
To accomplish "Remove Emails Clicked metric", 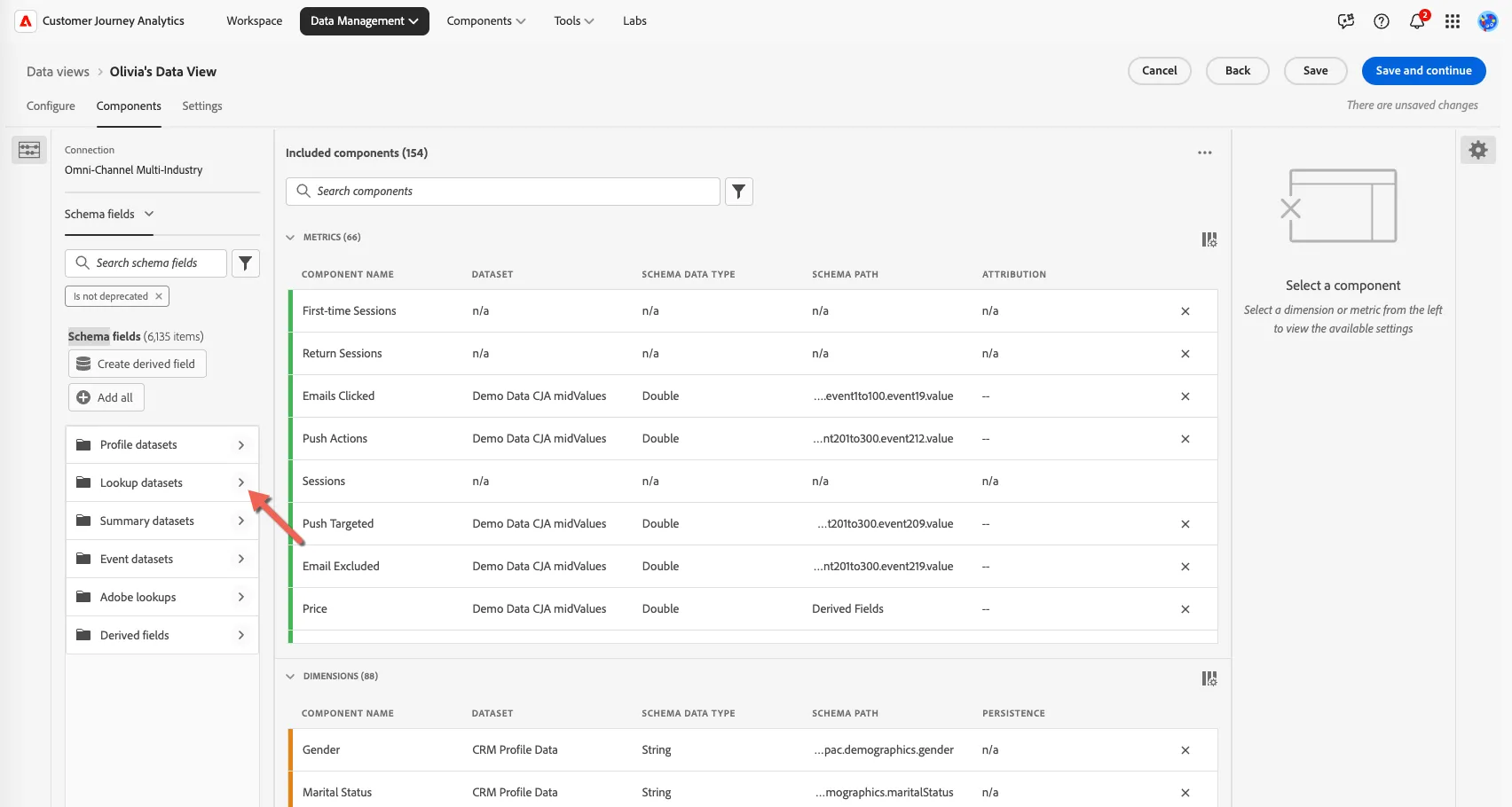I will [1185, 396].
